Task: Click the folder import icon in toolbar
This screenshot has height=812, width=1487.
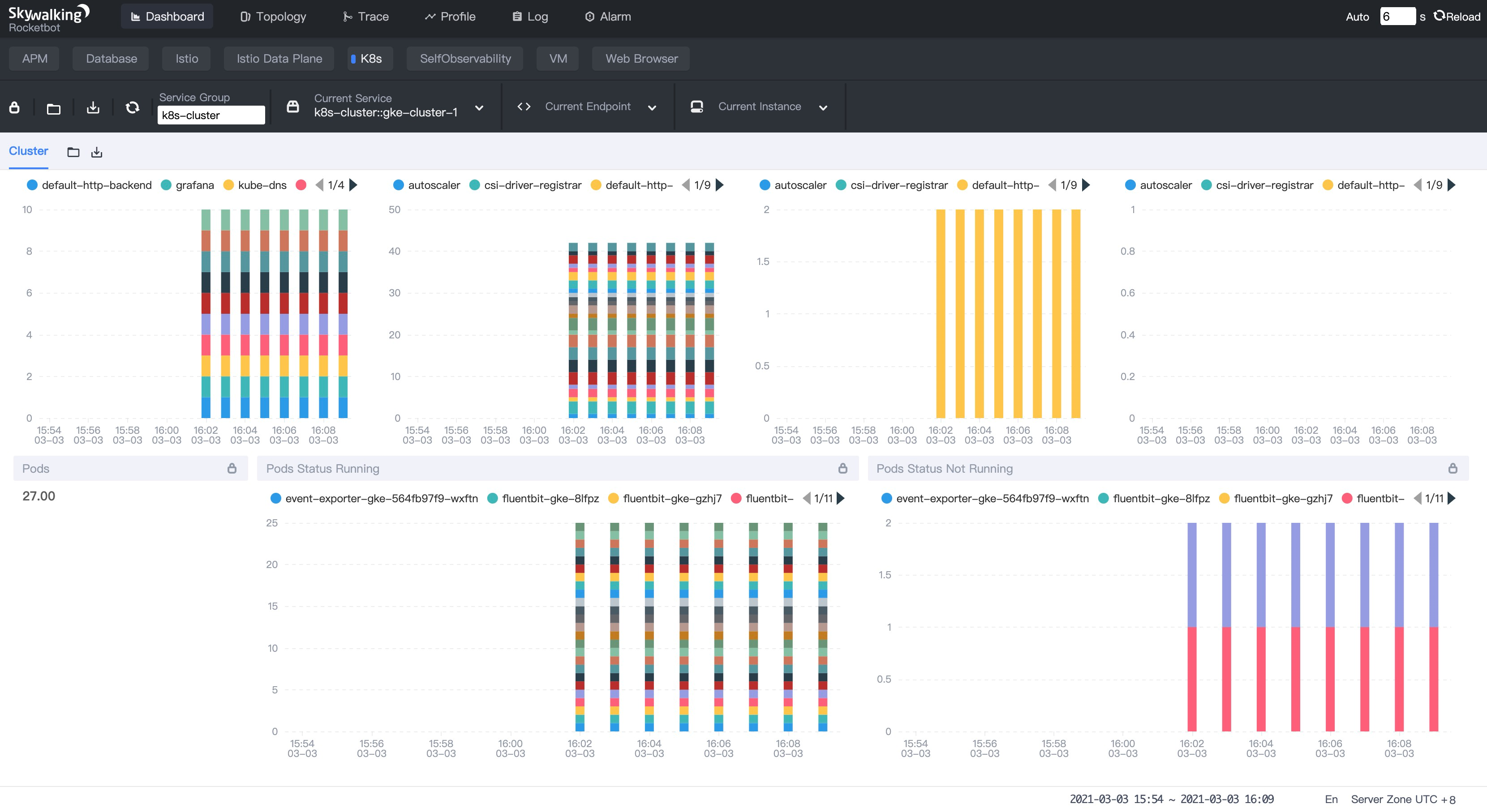Action: [x=54, y=108]
